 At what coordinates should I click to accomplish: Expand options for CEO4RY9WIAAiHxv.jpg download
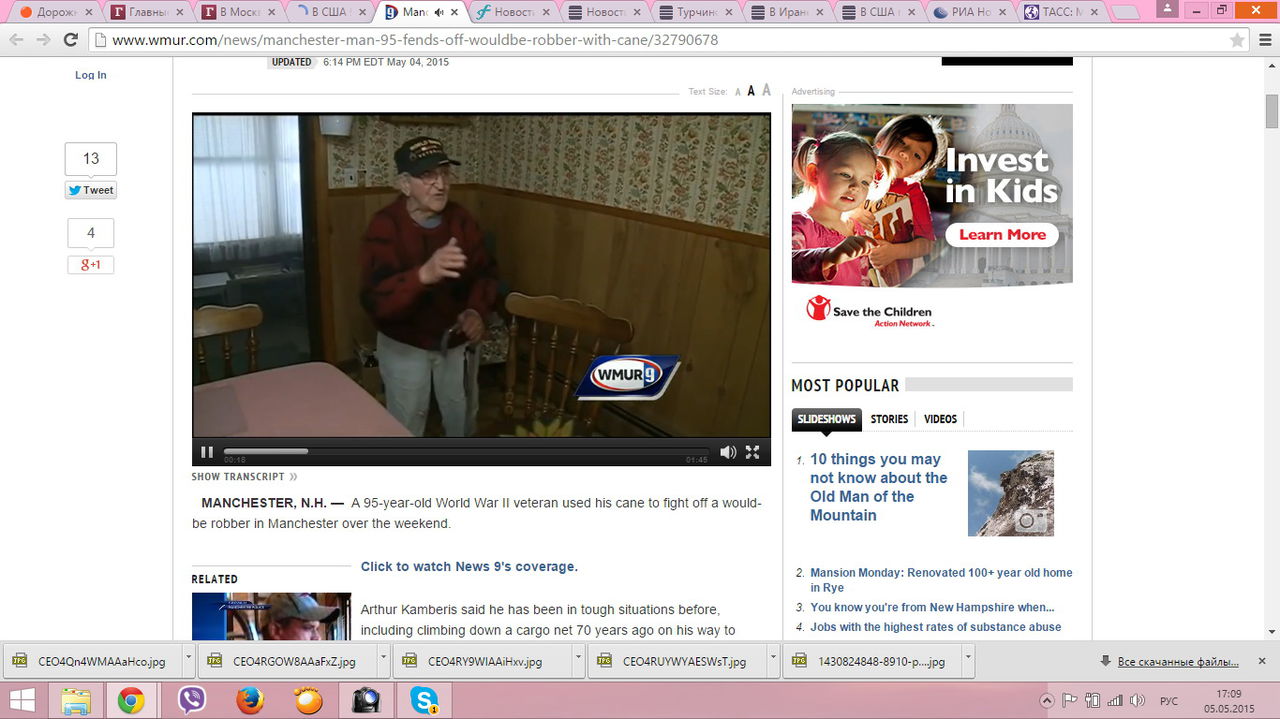[x=578, y=661]
